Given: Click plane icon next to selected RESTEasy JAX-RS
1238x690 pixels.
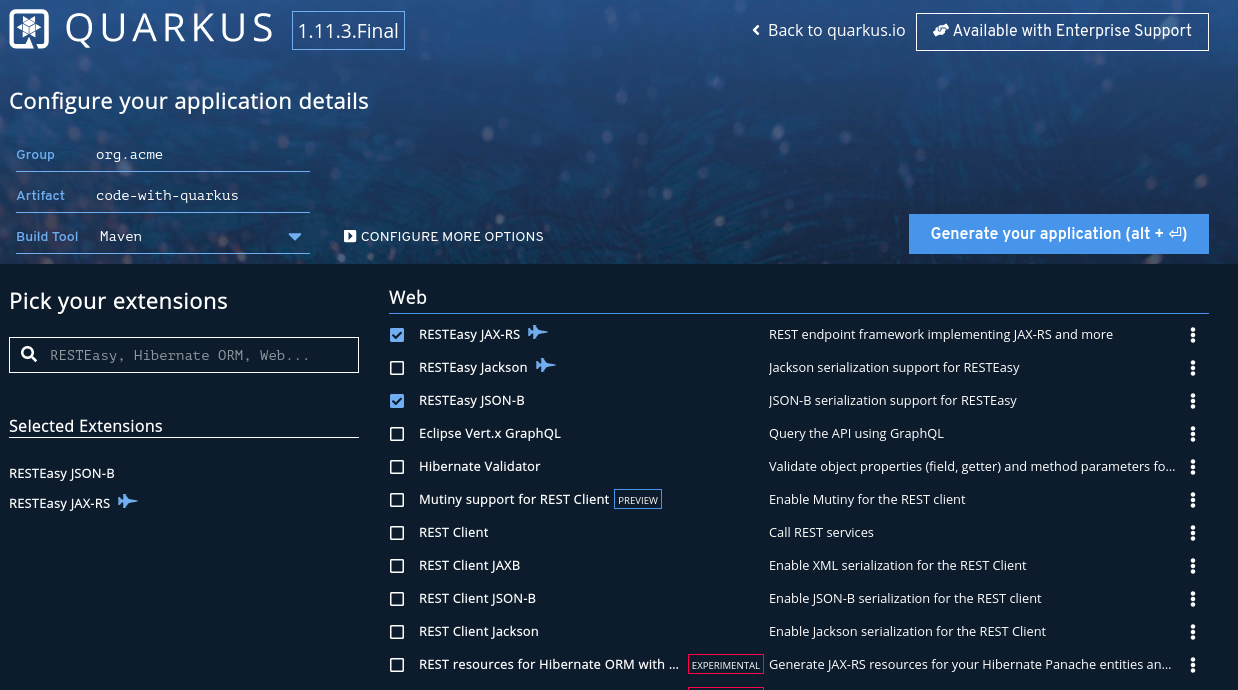Looking at the screenshot, I should [x=128, y=501].
